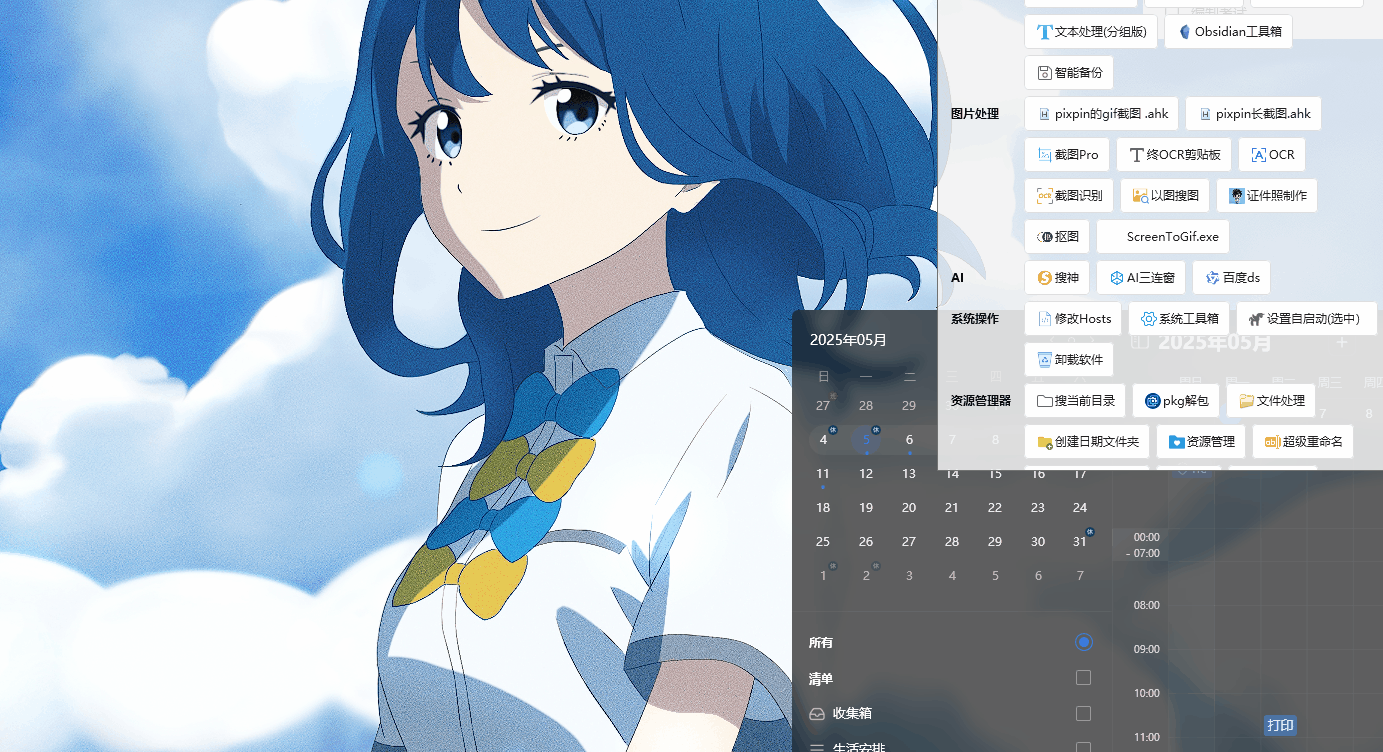Run the pkg解包 tool
Screen dimensions: 1383x752
(x=1176, y=401)
